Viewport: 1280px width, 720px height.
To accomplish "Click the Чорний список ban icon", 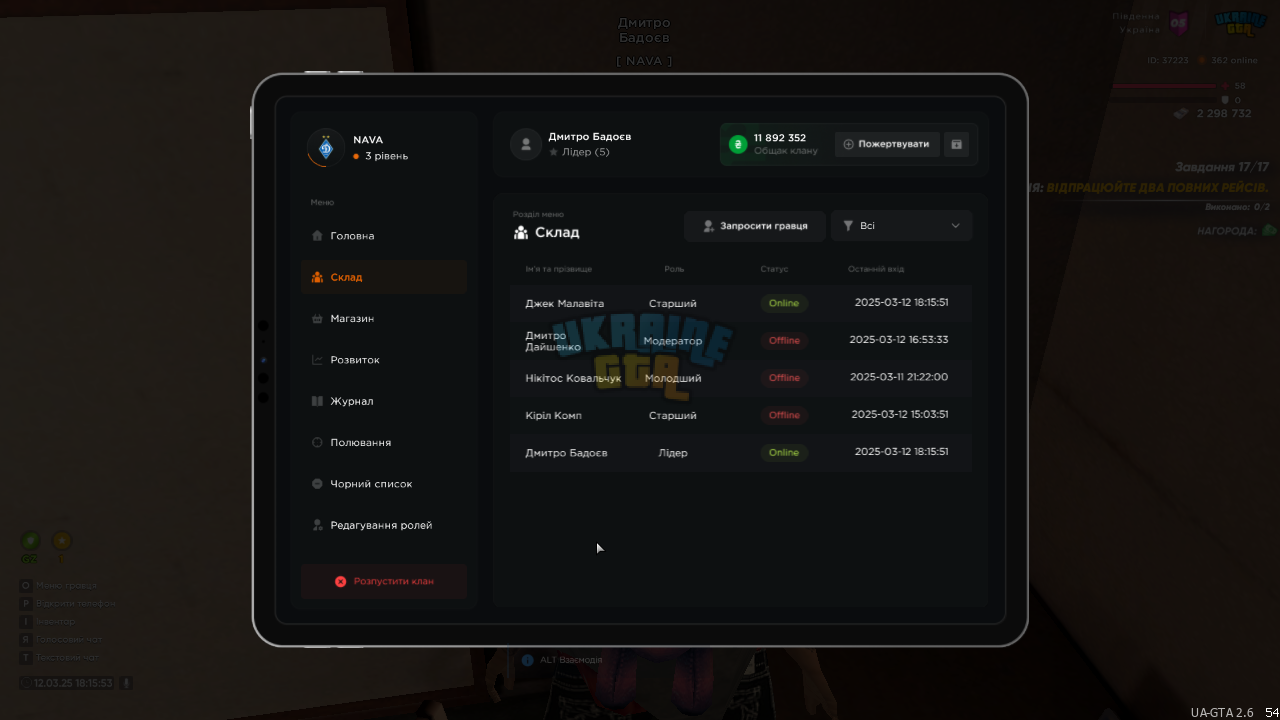I will point(317,484).
